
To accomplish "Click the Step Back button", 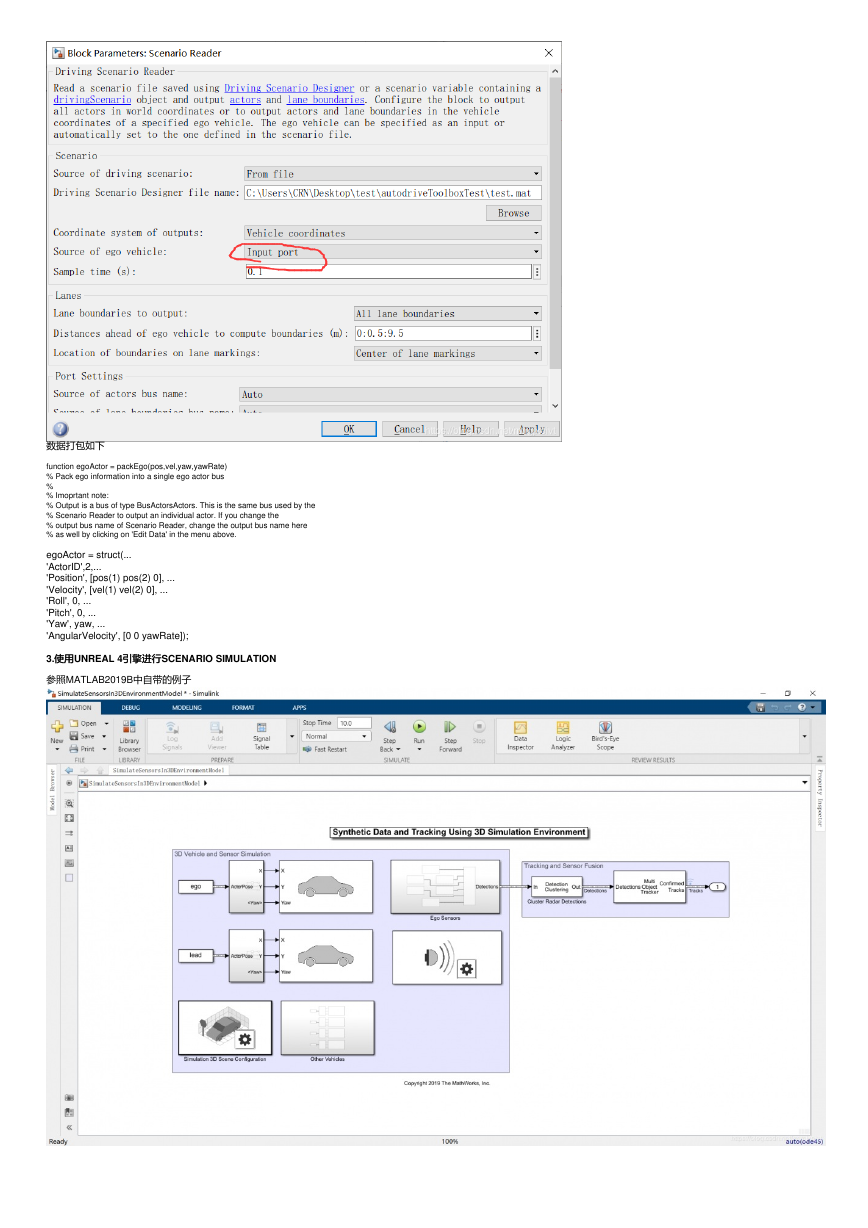I will [389, 735].
